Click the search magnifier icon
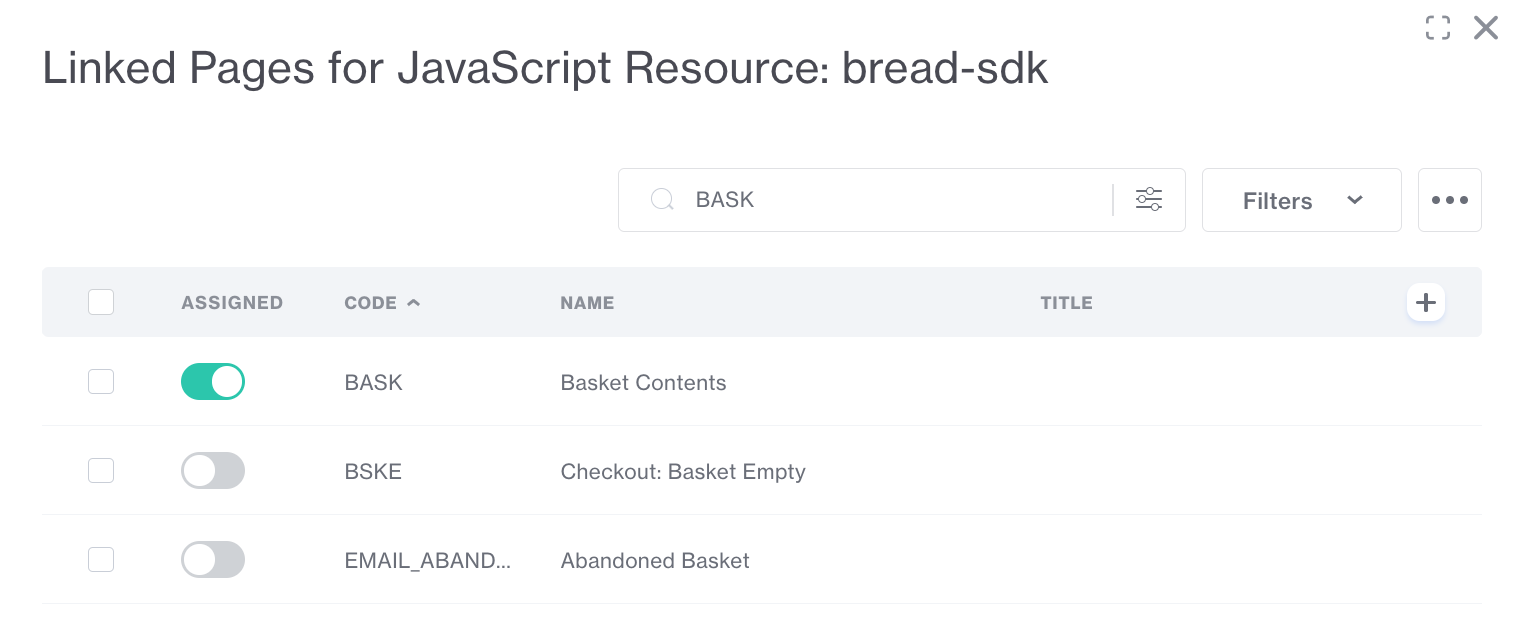This screenshot has height=618, width=1514. (661, 200)
